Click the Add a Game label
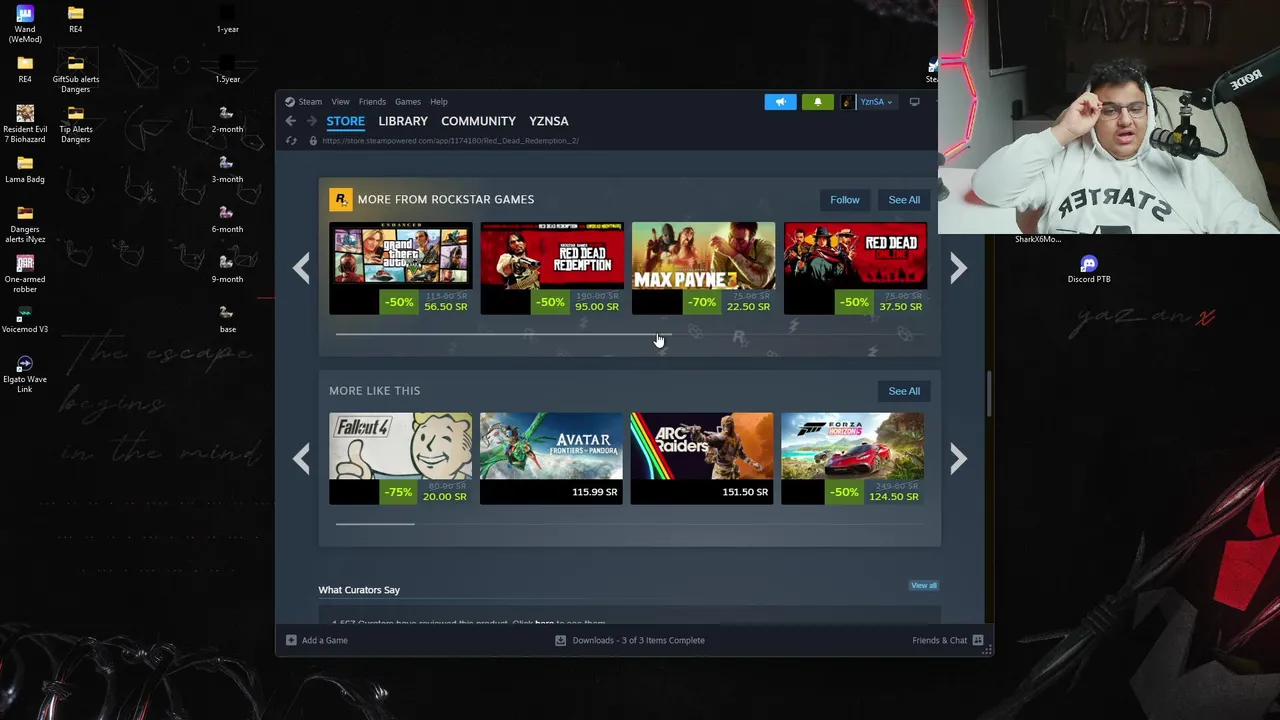Viewport: 1280px width, 720px height. coord(324,640)
